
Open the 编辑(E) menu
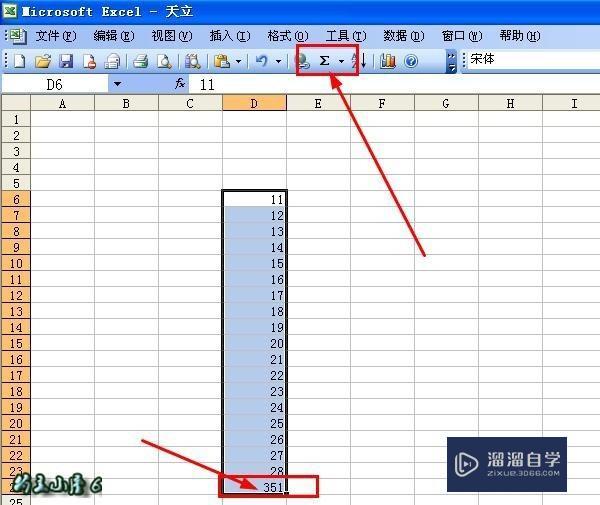pos(114,36)
